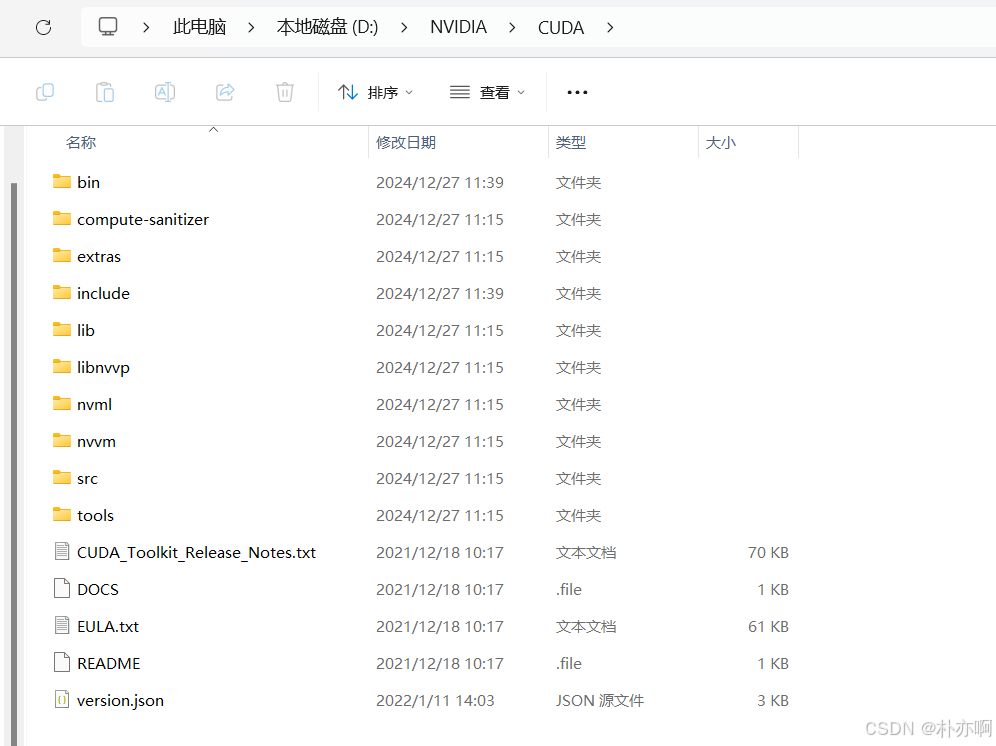The height and width of the screenshot is (746, 996).
Task: Click the bin row's 2024/12/27 11:39 date
Action: coord(440,182)
